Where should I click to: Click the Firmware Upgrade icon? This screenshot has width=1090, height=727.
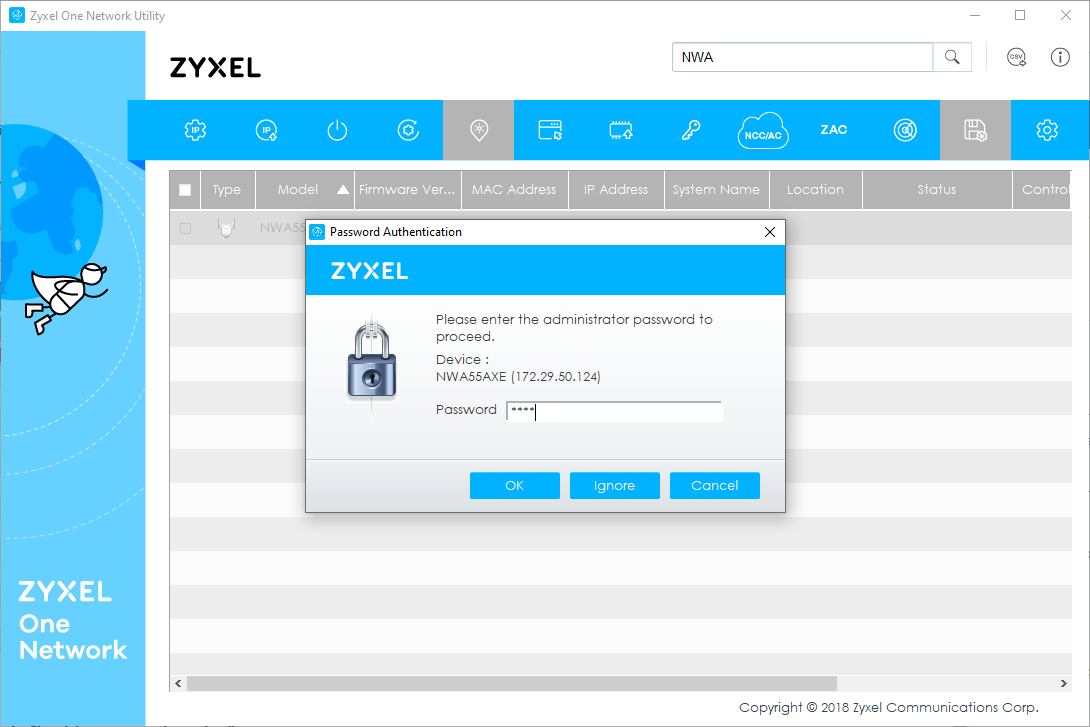tap(621, 130)
